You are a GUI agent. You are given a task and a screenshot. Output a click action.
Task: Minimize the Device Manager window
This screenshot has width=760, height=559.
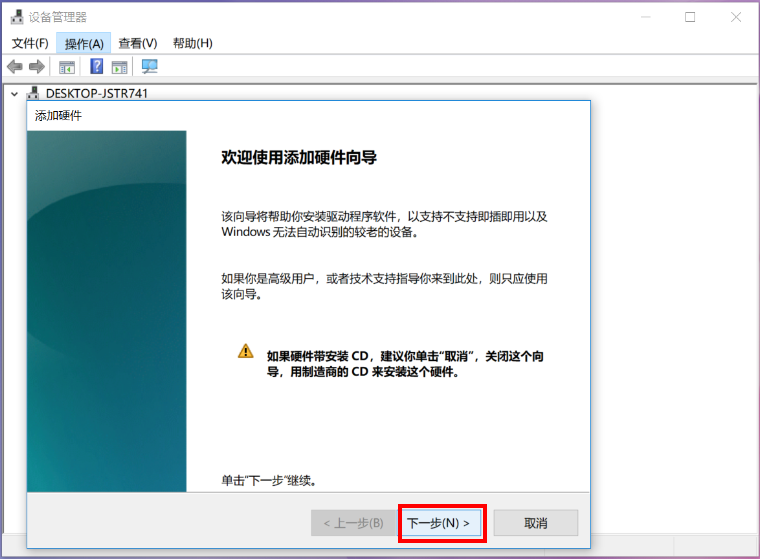644,17
